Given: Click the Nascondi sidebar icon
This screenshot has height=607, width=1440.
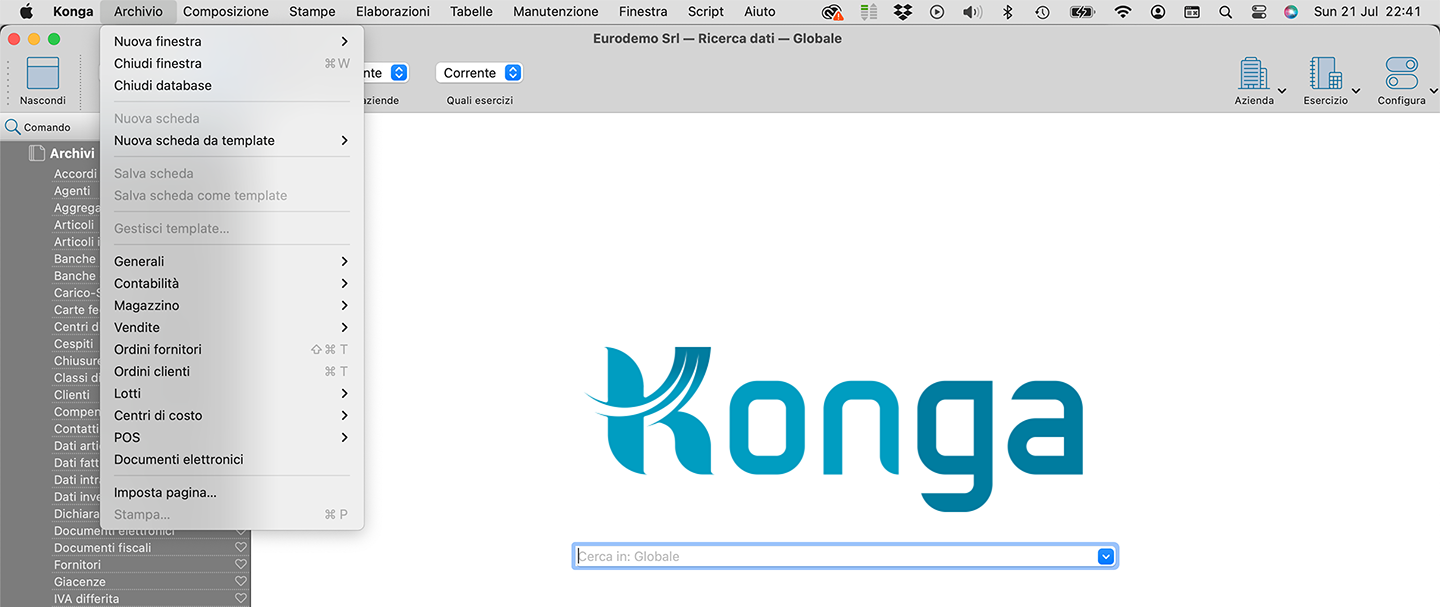Looking at the screenshot, I should pos(42,74).
